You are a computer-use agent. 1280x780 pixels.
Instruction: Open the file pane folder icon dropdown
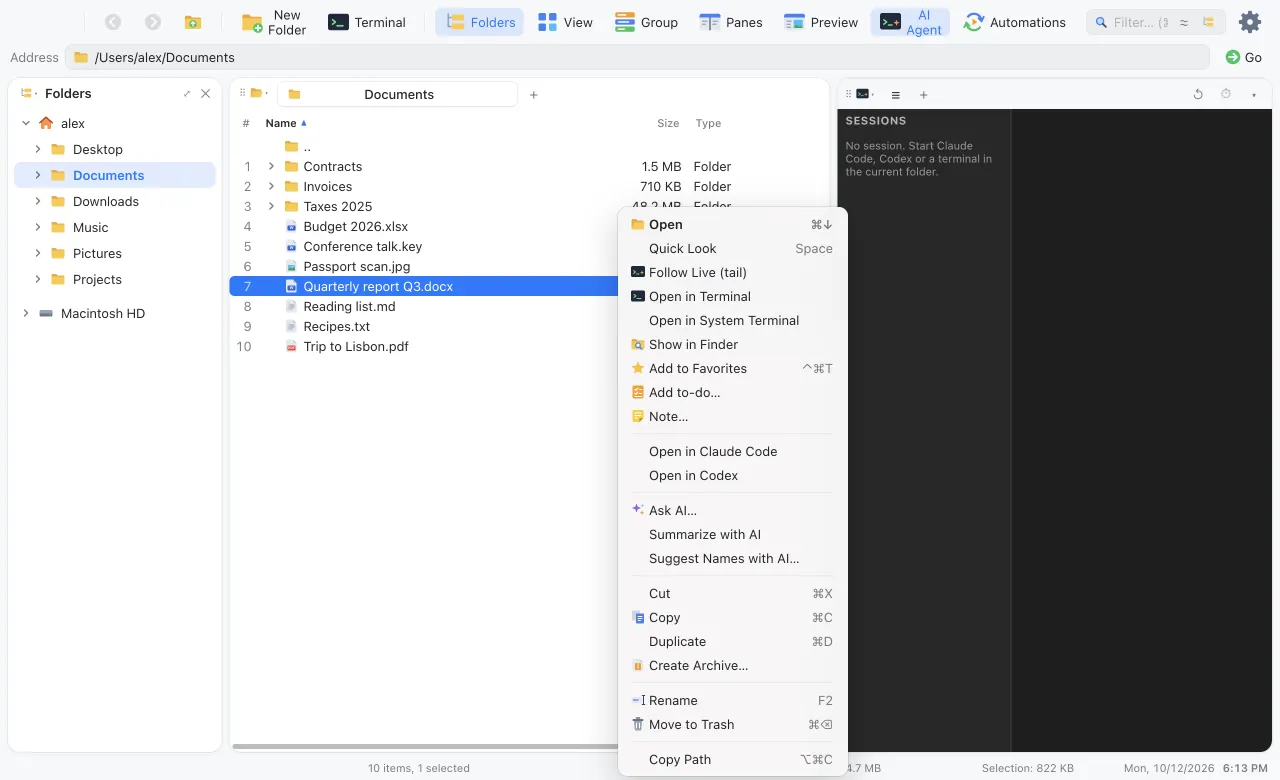tap(258, 94)
